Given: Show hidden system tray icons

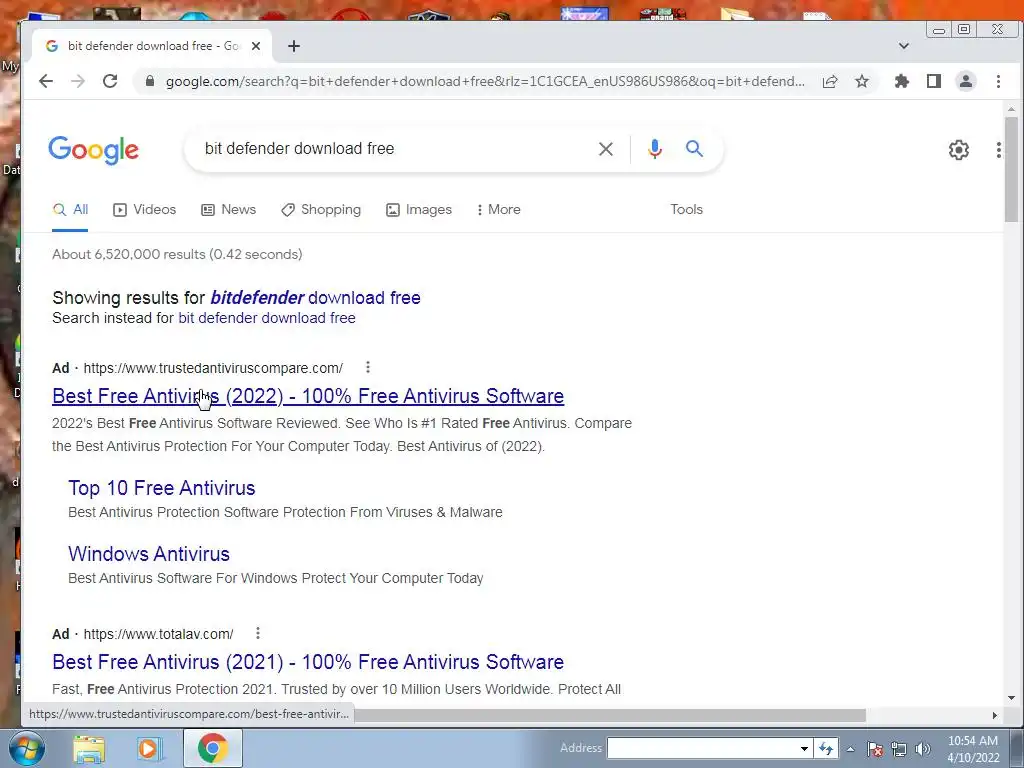Looking at the screenshot, I should (x=850, y=749).
